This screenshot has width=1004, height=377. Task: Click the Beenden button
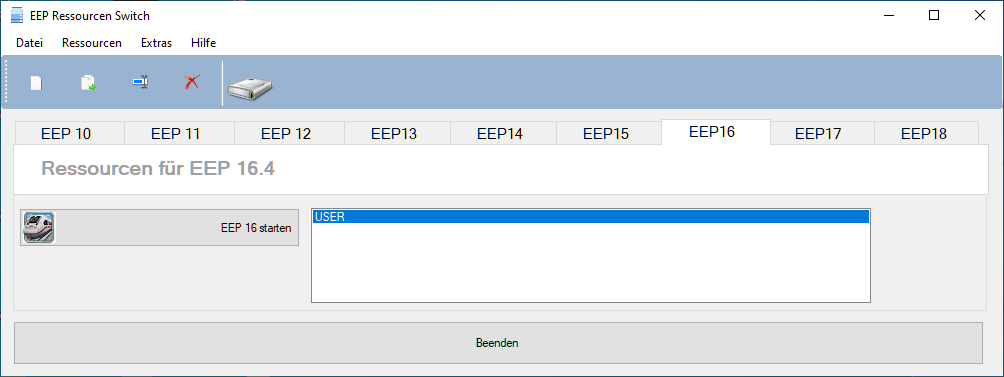pyautogui.click(x=498, y=343)
